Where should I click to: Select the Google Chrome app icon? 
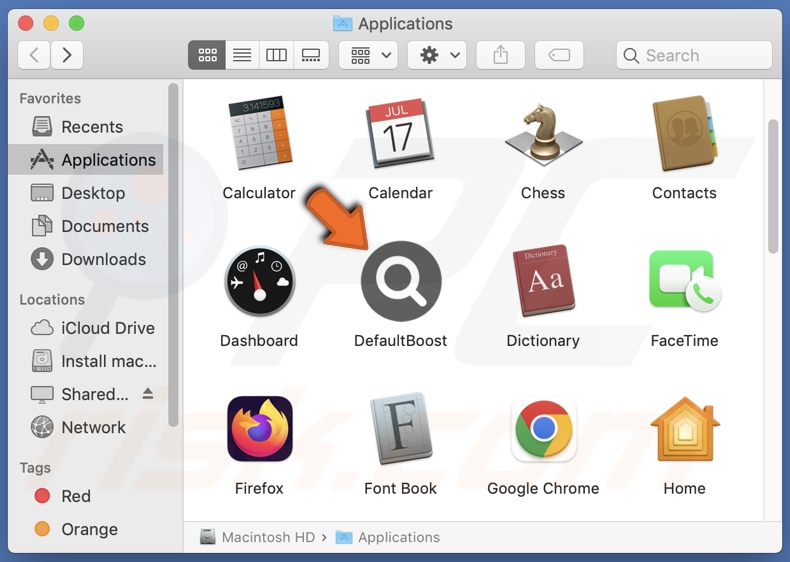pyautogui.click(x=543, y=429)
